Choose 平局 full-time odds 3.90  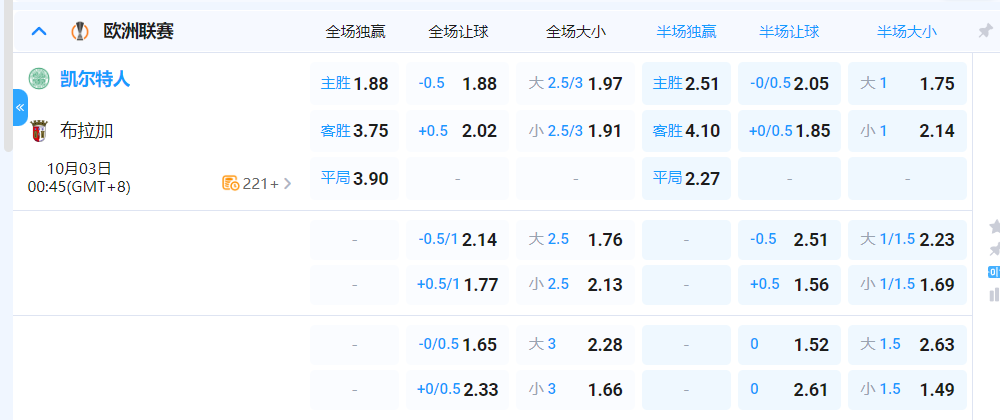[355, 179]
